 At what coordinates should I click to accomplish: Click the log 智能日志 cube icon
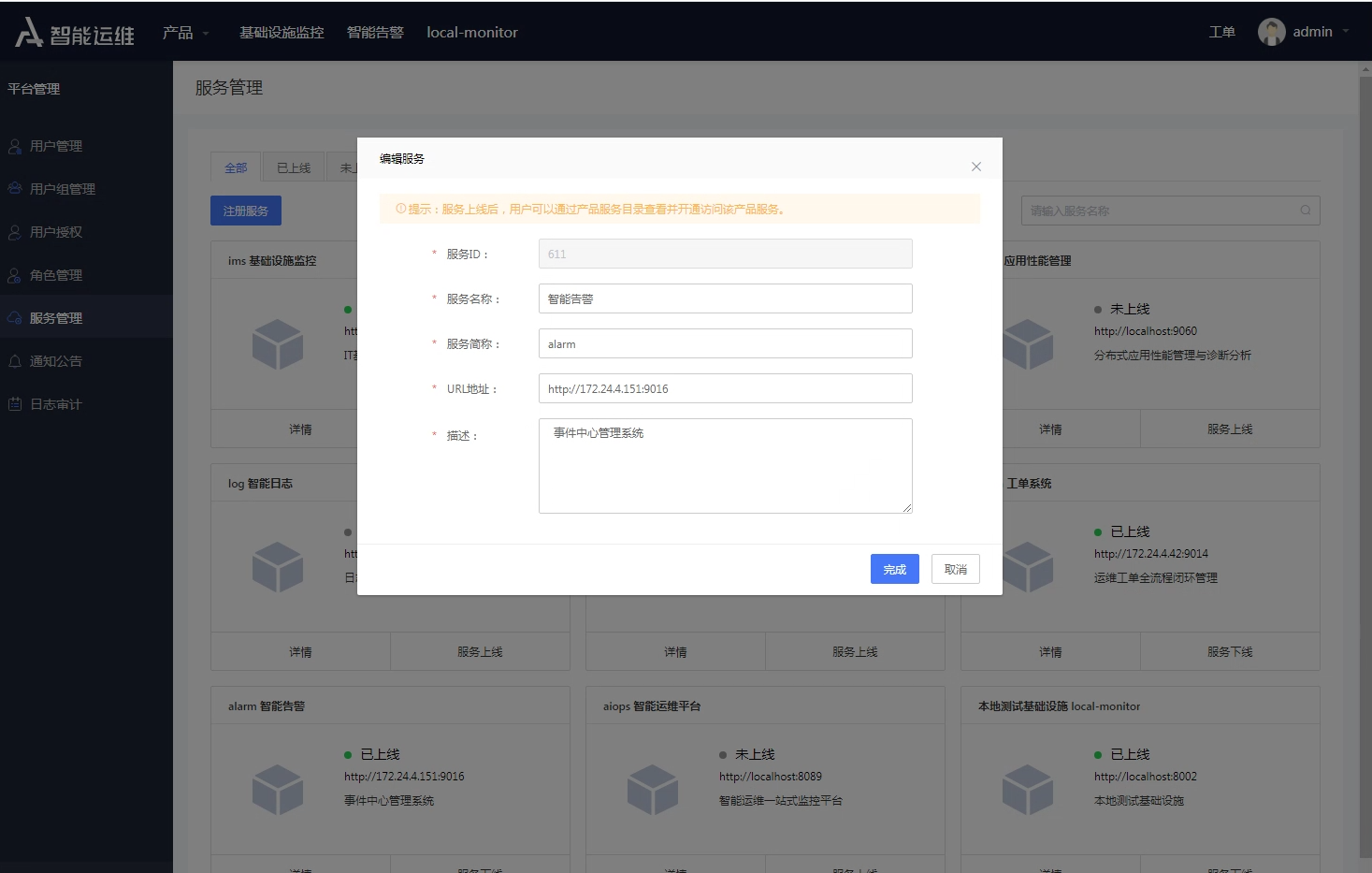tap(278, 567)
